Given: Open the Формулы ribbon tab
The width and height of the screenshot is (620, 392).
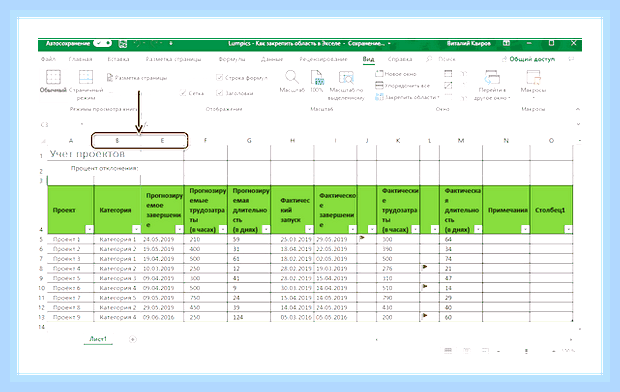Looking at the screenshot, I should (x=232, y=59).
